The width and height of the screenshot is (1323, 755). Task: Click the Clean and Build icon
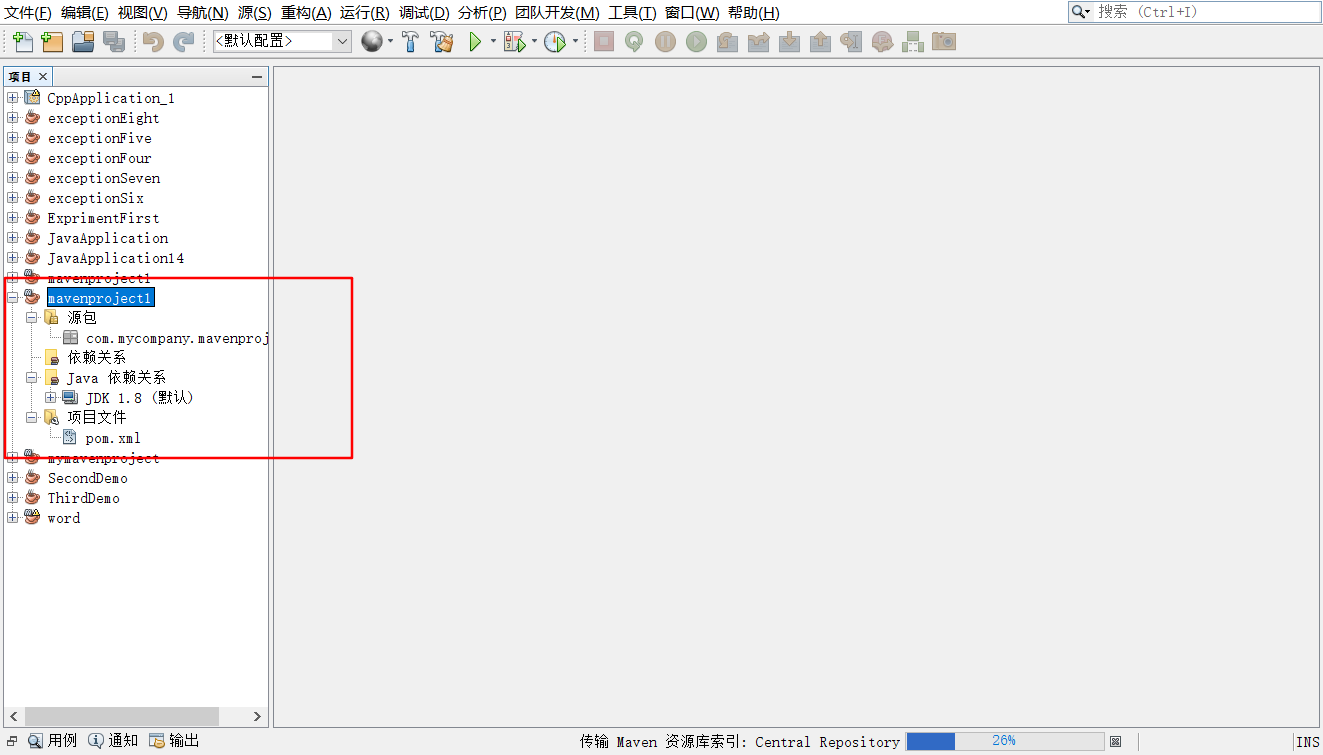click(442, 42)
